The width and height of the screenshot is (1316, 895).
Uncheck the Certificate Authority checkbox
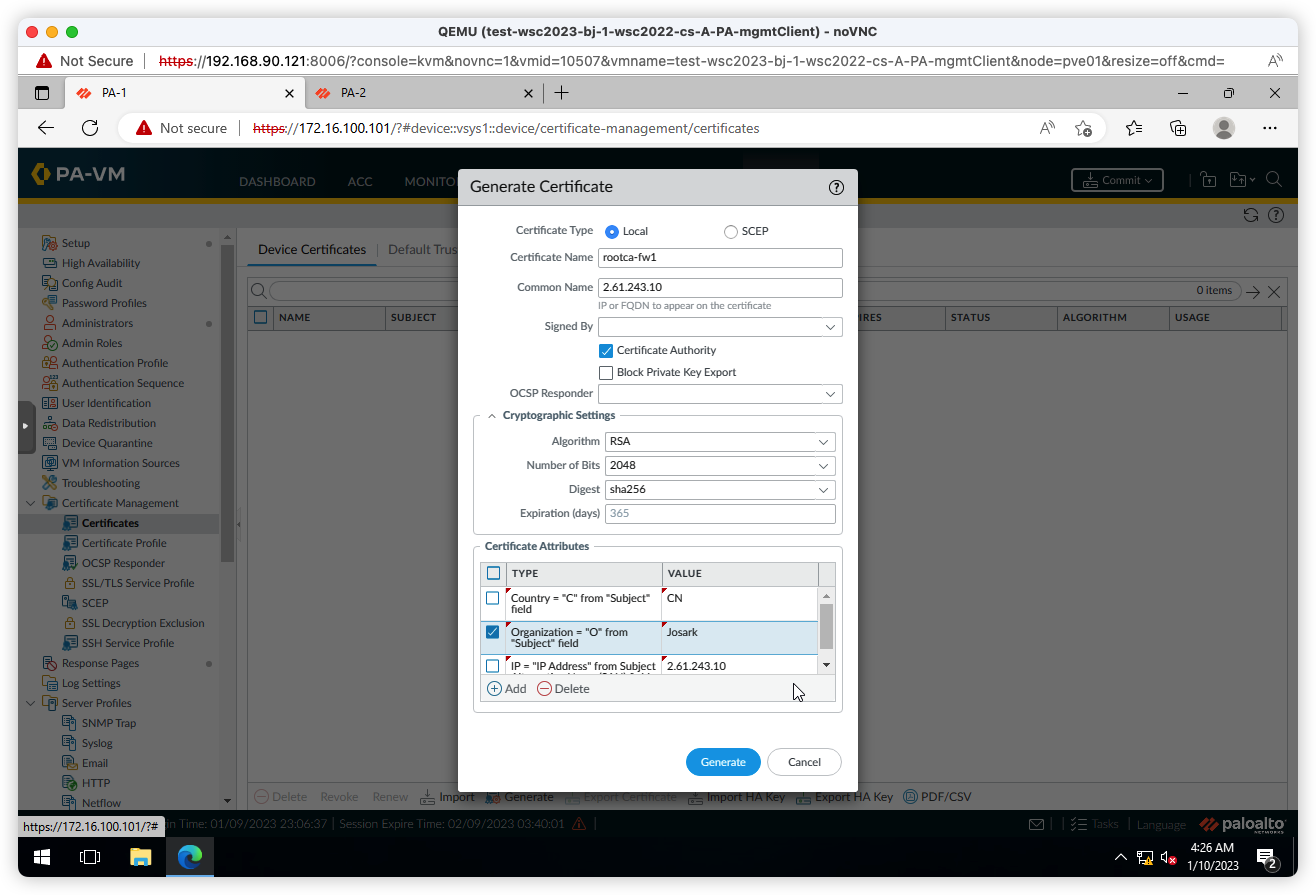[x=606, y=351]
